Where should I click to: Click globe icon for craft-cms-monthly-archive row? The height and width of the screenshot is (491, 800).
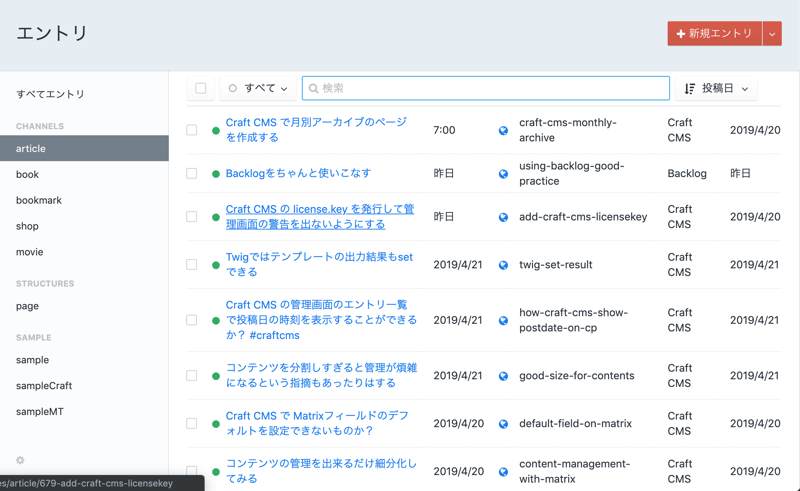click(503, 130)
